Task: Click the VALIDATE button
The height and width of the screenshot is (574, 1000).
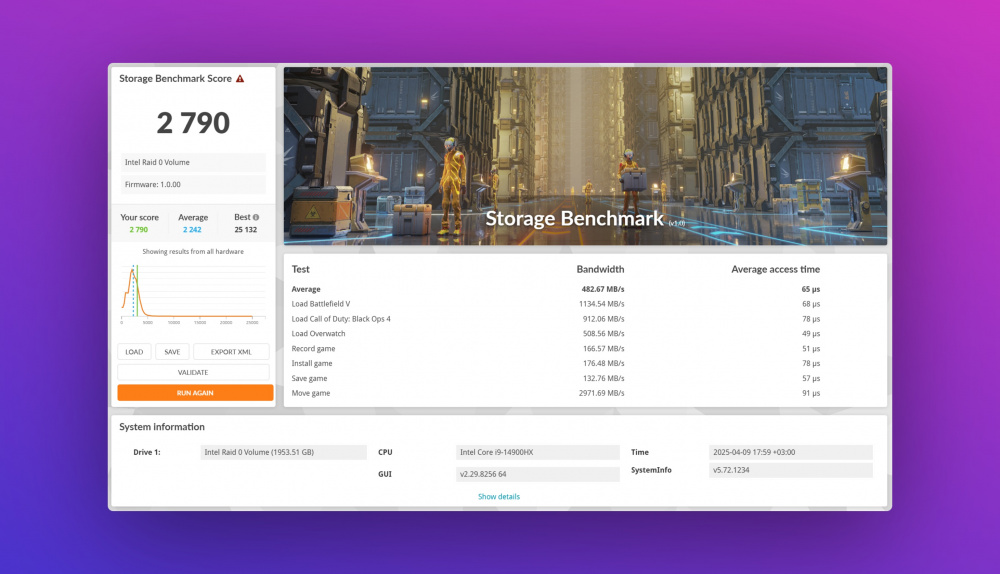Action: click(193, 372)
